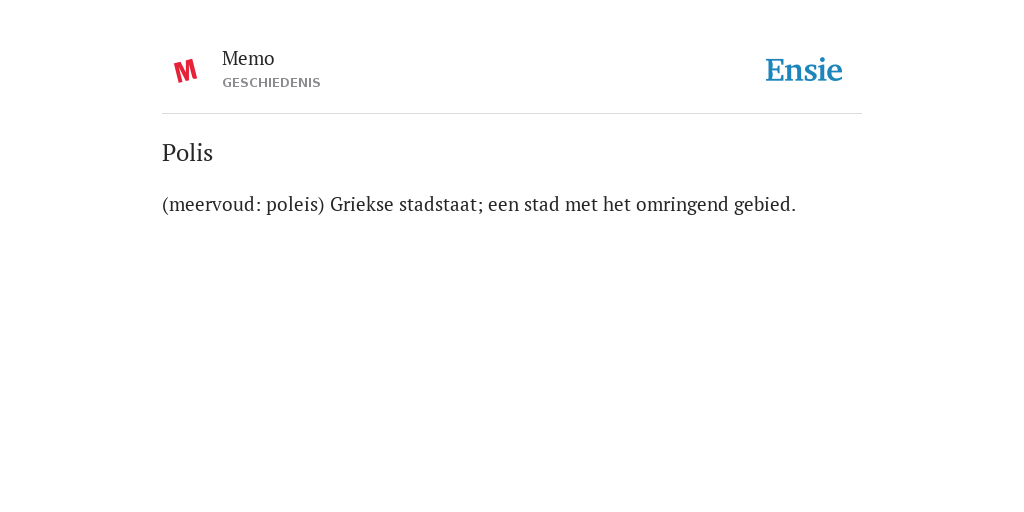The width and height of the screenshot is (1024, 512).
Task: Click the word "gebied" ending the definition
Action: tap(765, 205)
